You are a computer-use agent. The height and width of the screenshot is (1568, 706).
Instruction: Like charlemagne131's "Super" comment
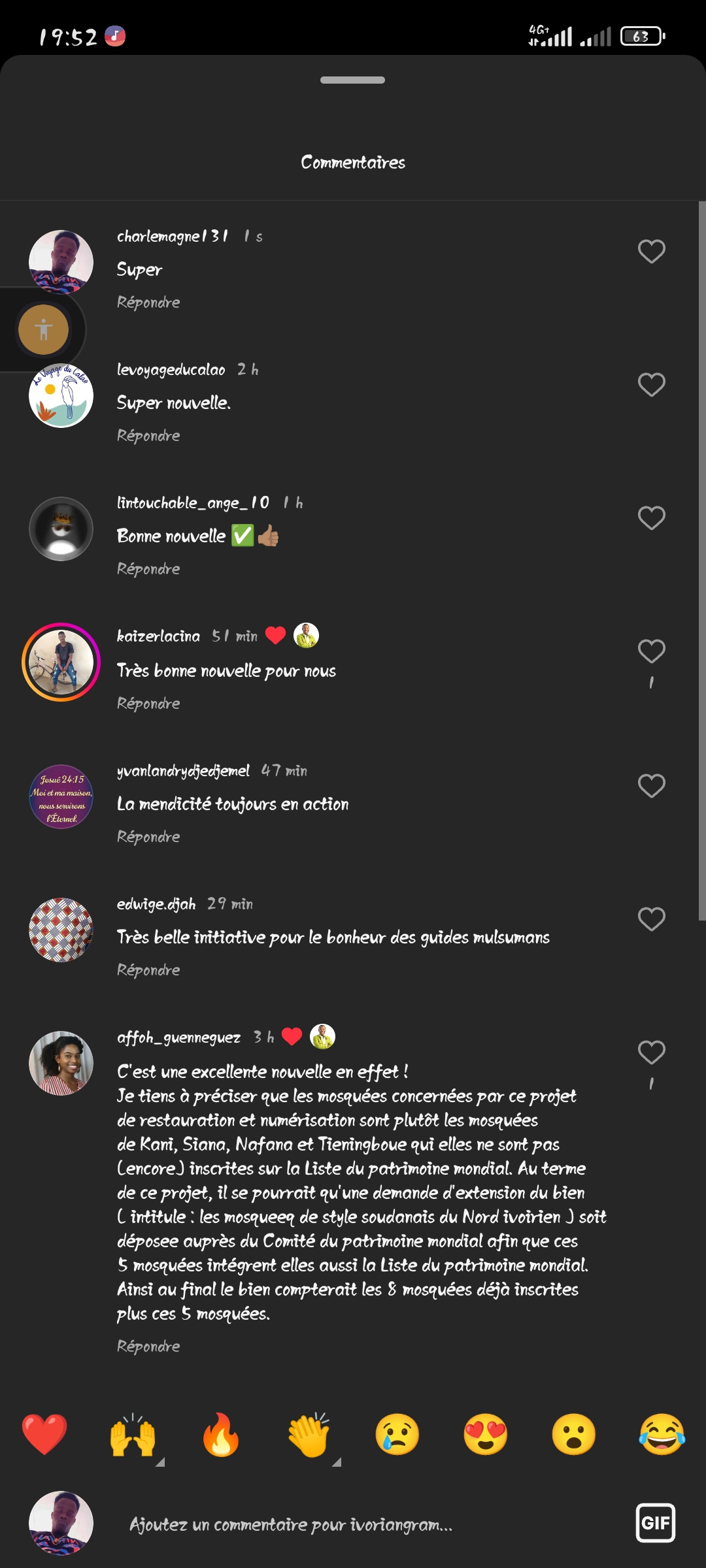click(x=651, y=252)
